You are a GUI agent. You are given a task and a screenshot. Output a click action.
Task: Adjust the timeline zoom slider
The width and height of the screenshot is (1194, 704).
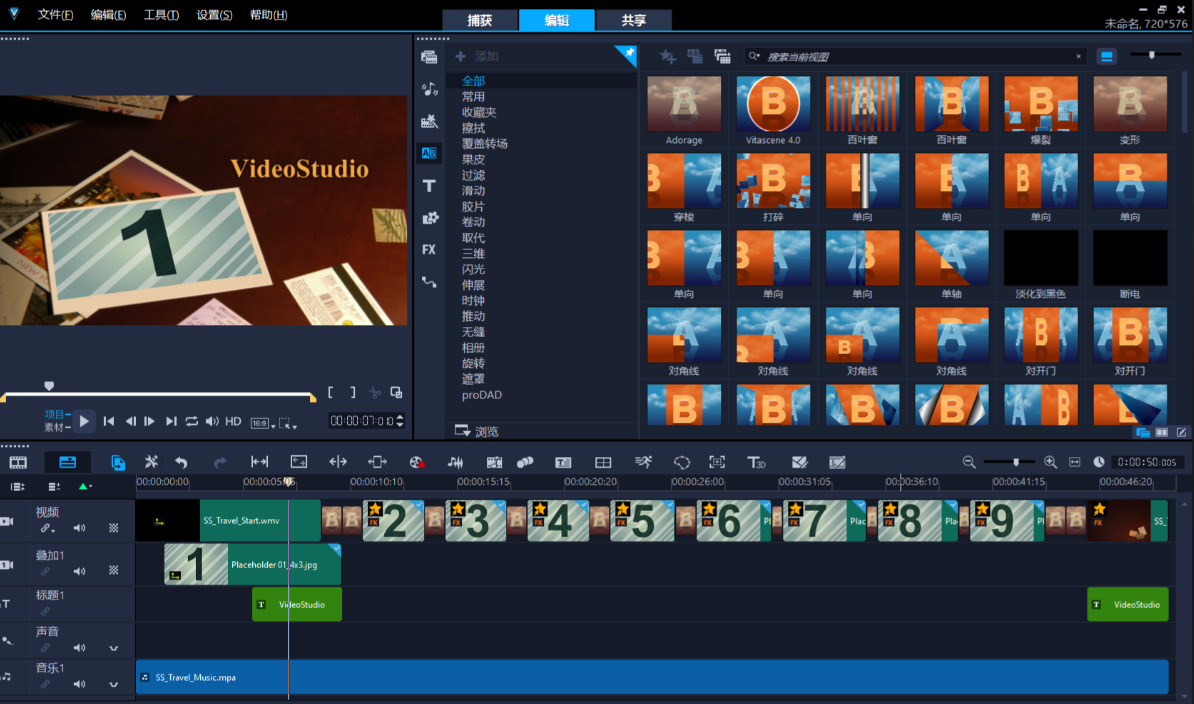(1016, 462)
